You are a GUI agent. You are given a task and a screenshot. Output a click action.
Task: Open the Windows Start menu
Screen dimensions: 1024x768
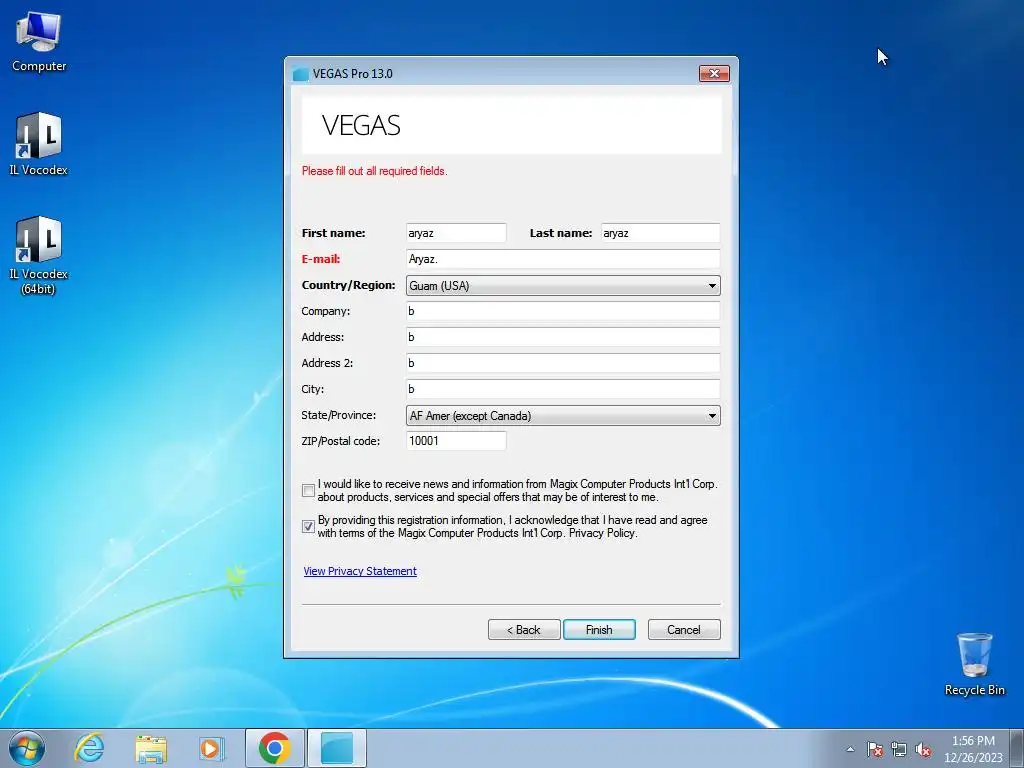click(x=27, y=748)
